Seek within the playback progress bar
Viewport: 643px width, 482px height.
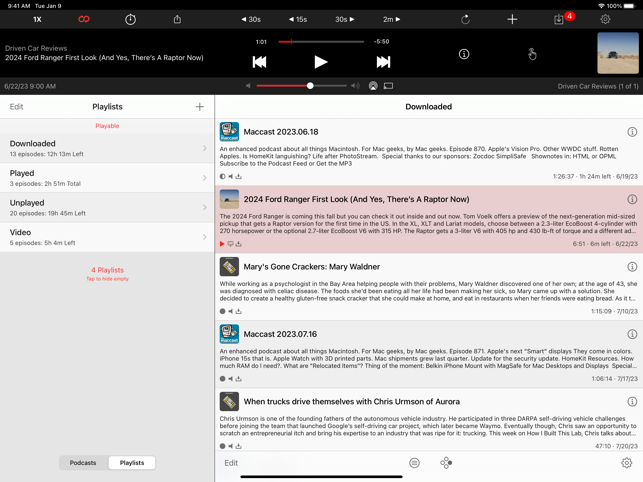click(x=321, y=41)
